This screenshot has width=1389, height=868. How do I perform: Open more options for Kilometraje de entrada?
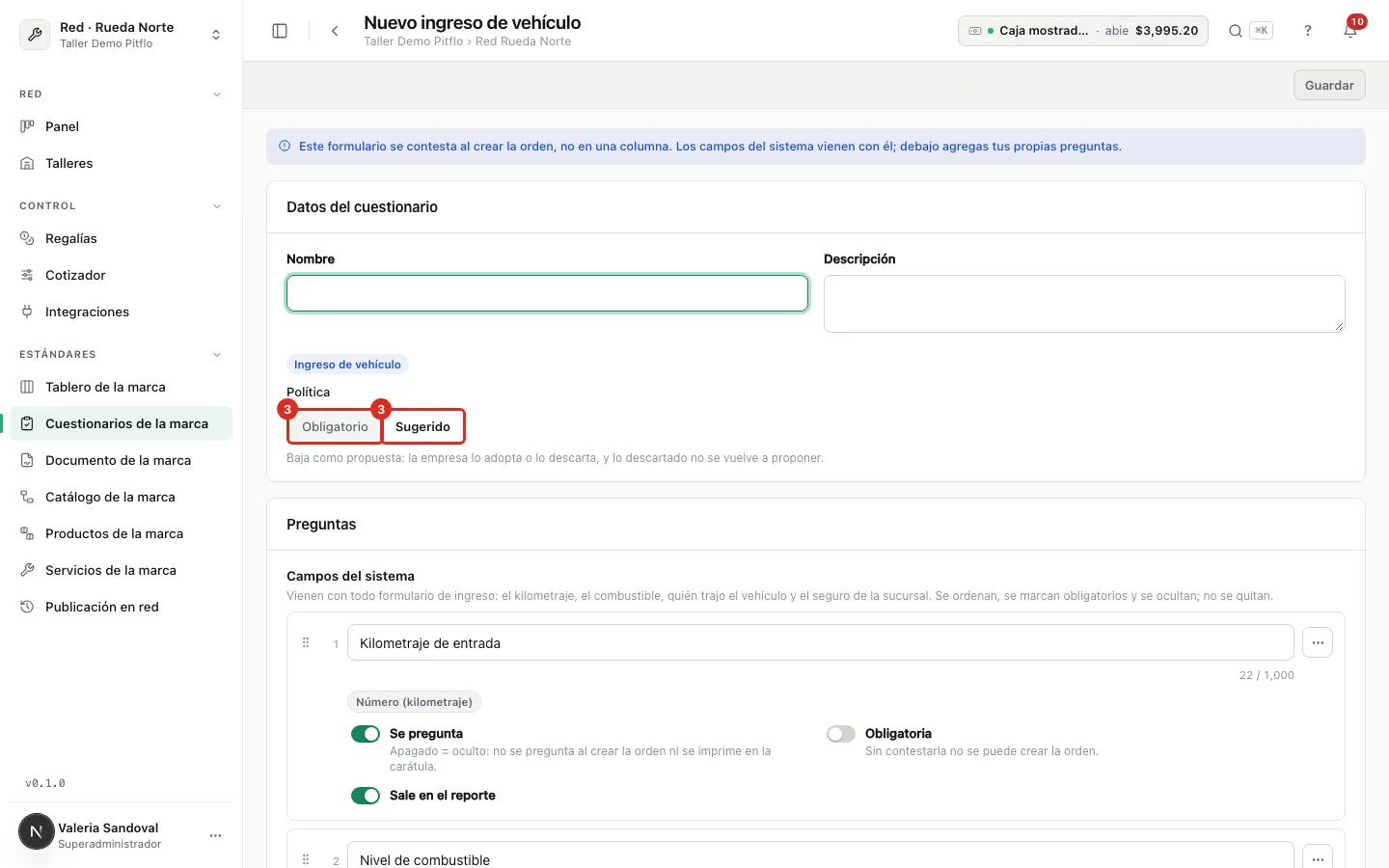pyautogui.click(x=1318, y=642)
